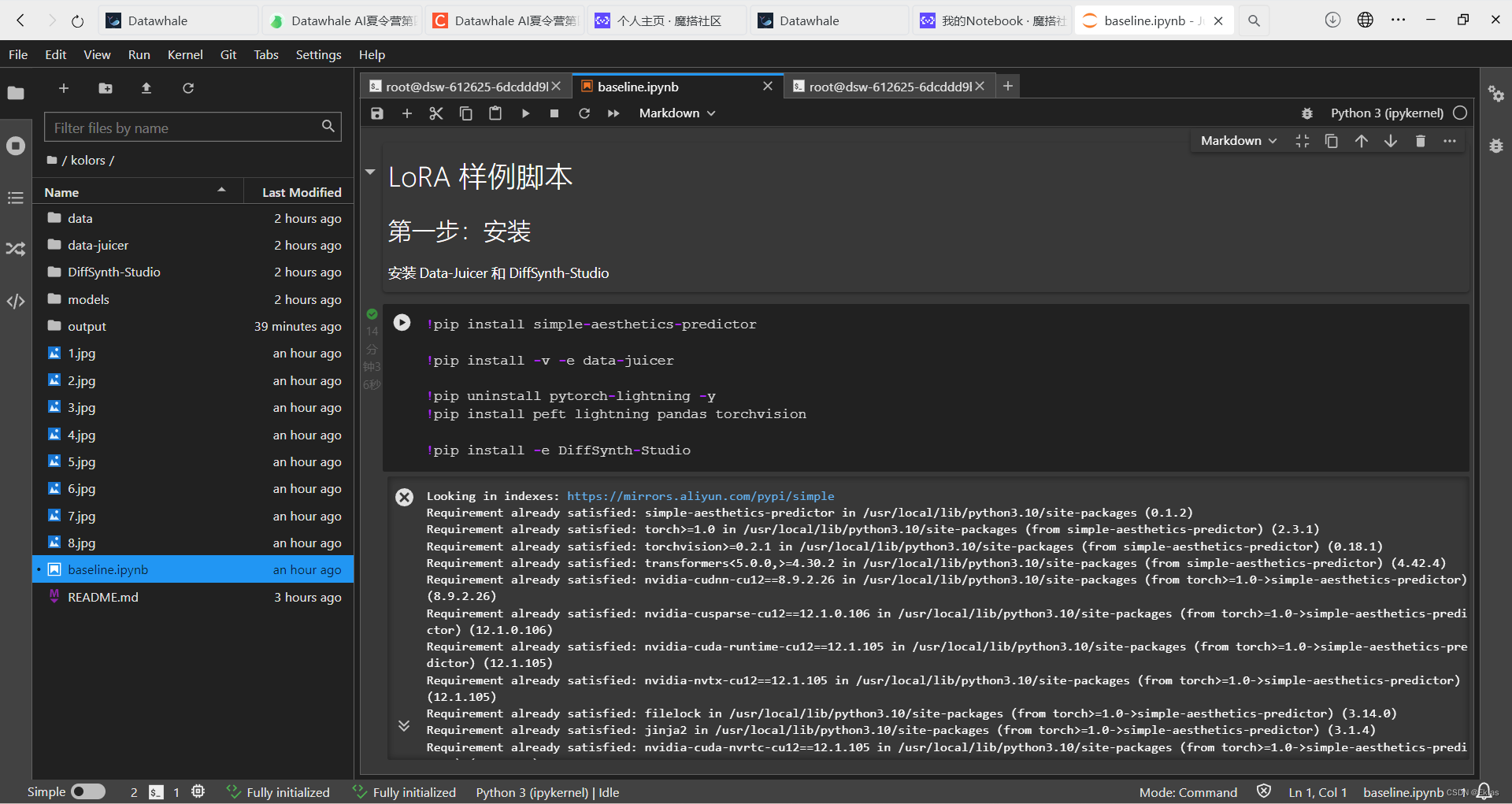Open the file browser sidebar panel
Screen dimensions: 1512x804
[16, 93]
